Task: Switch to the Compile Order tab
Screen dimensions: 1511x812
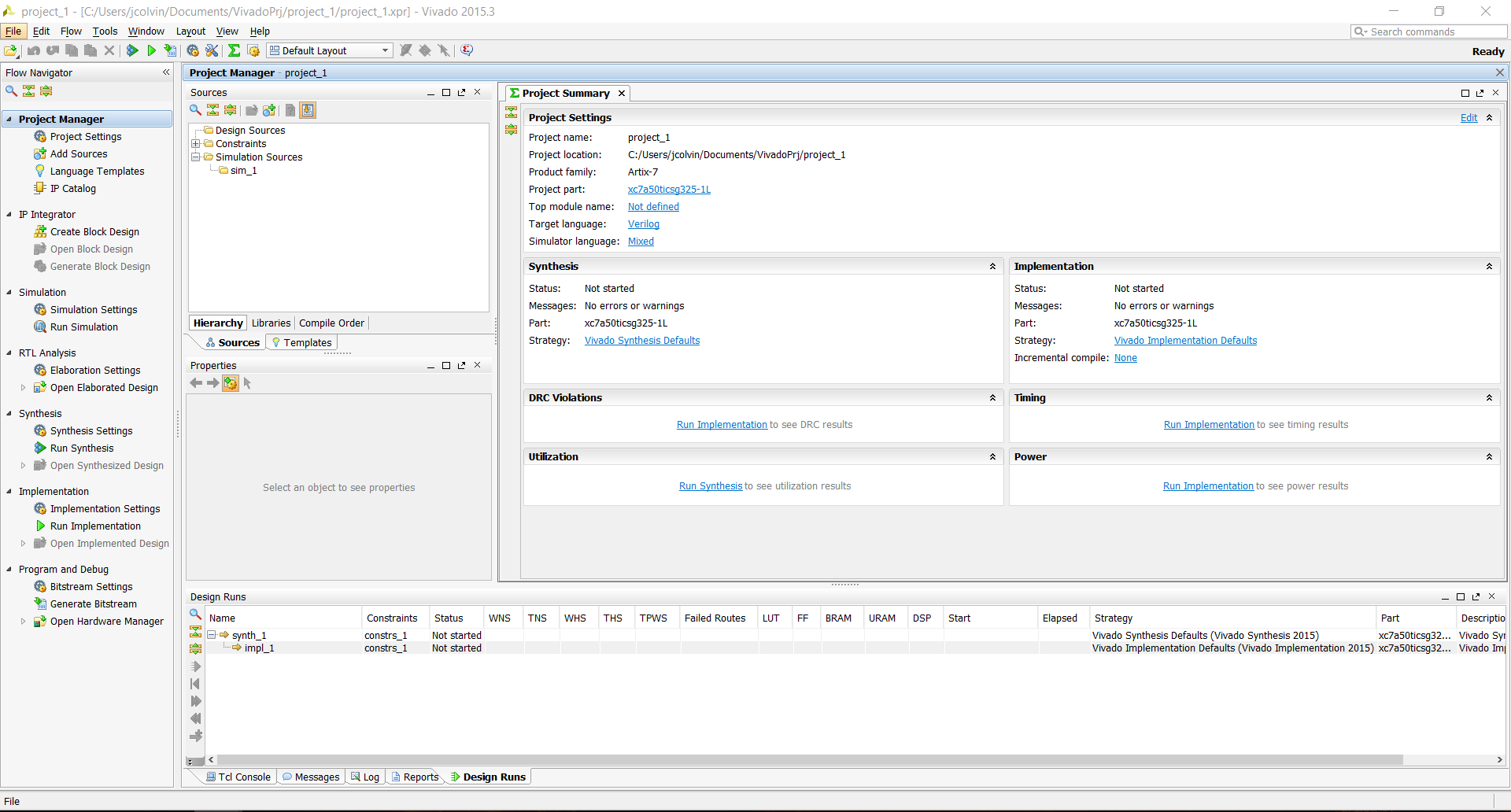Action: 331,323
